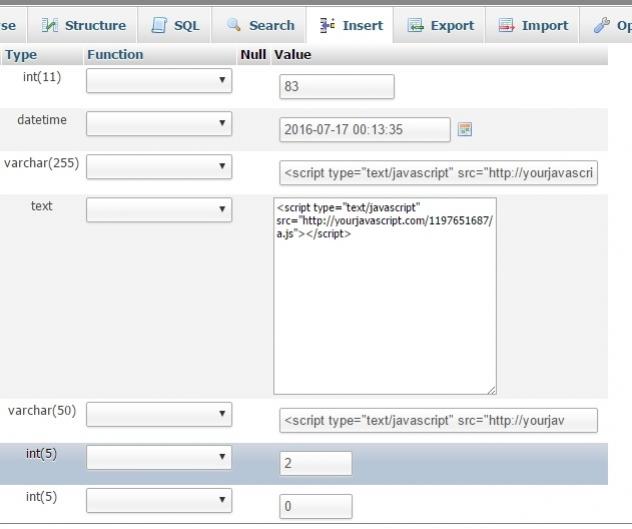This screenshot has height=529, width=632.
Task: Open Function dropdown for int(11) row
Action: point(159,81)
